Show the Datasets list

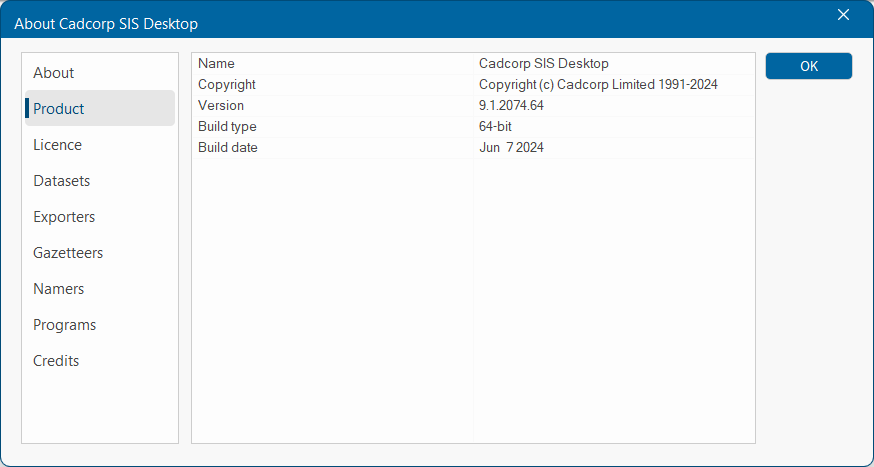[x=62, y=181]
